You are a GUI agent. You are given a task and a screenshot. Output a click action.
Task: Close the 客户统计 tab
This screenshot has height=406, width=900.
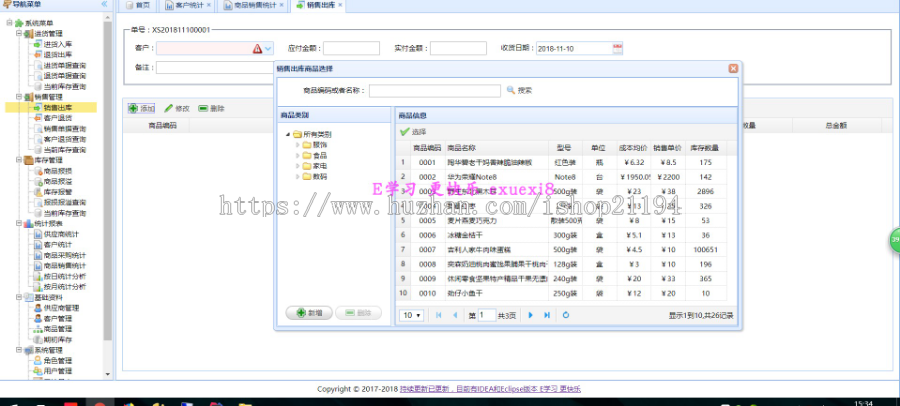(x=208, y=5)
